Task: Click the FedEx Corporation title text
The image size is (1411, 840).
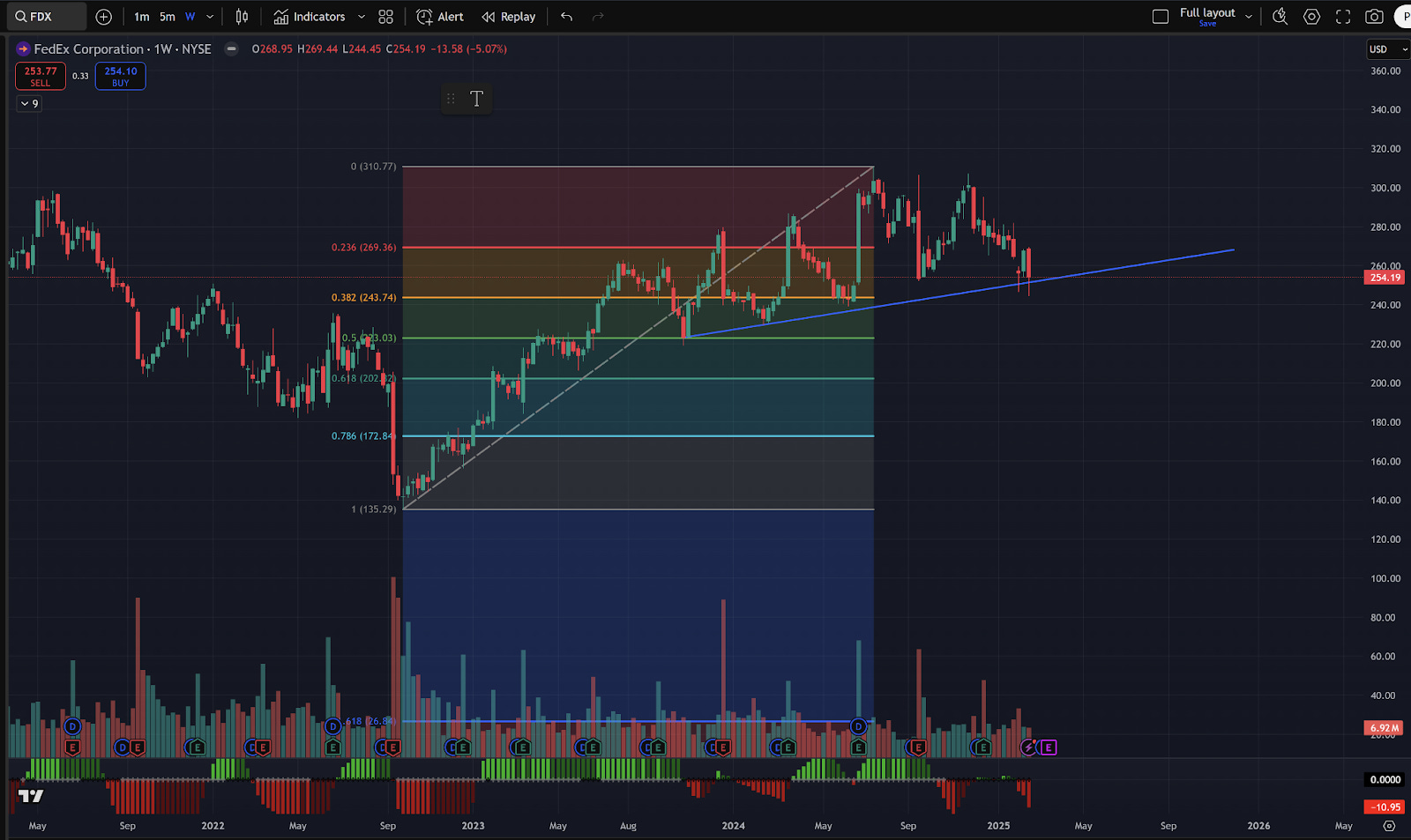Action: pos(88,49)
